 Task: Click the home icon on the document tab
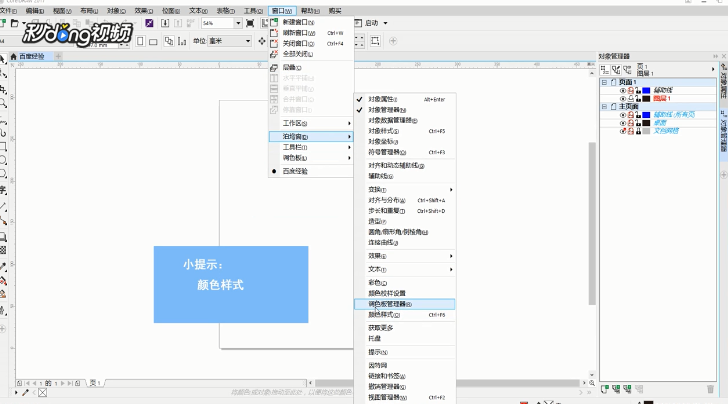tap(13, 56)
